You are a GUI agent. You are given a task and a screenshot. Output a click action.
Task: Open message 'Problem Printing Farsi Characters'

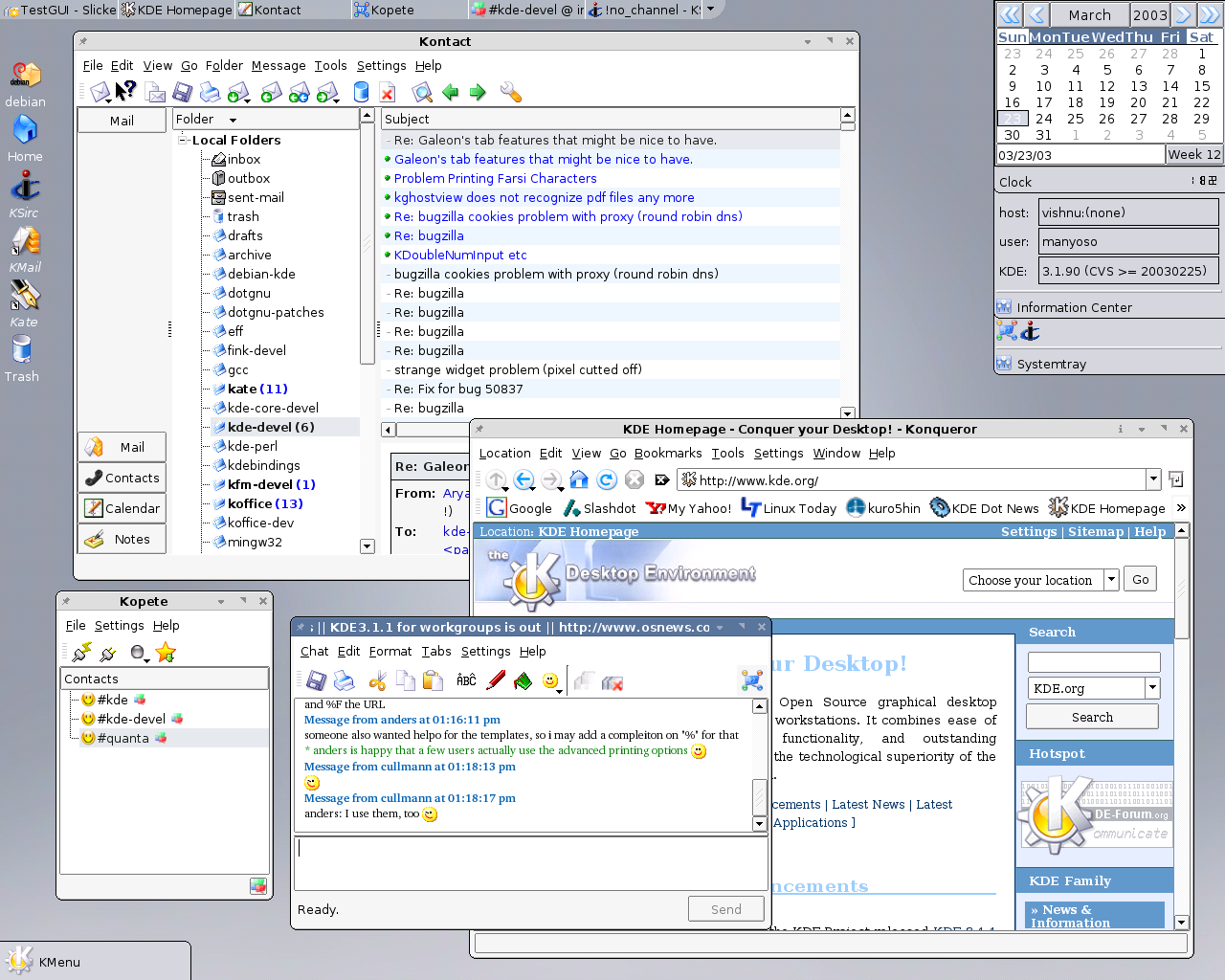(495, 178)
